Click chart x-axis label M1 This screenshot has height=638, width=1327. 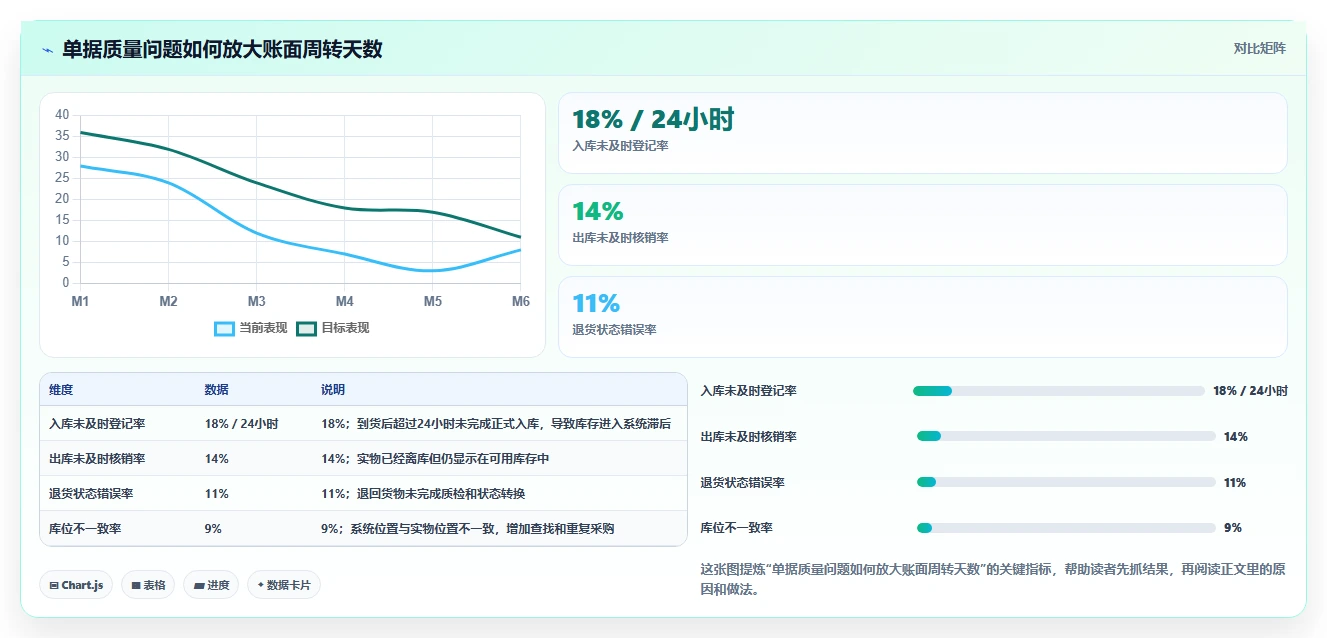pyautogui.click(x=80, y=301)
